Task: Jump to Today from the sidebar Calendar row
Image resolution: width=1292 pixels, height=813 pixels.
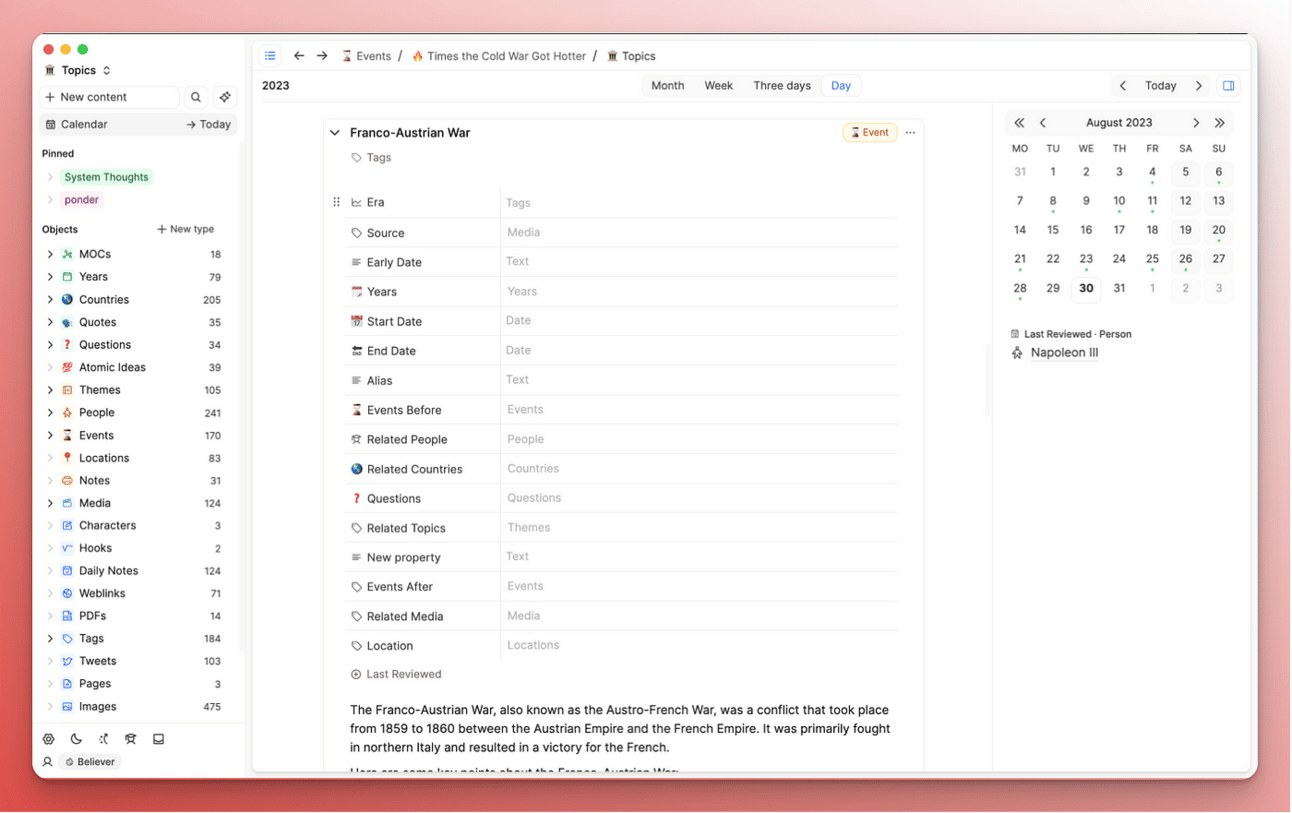Action: pos(208,125)
